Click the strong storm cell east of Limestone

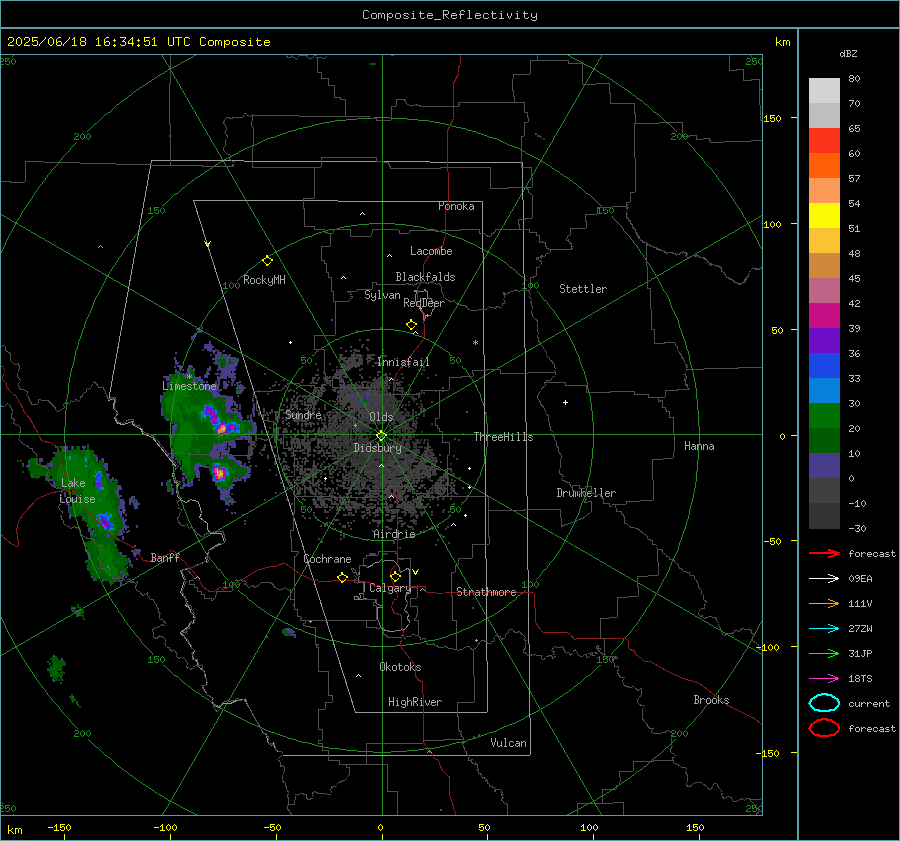click(x=222, y=428)
